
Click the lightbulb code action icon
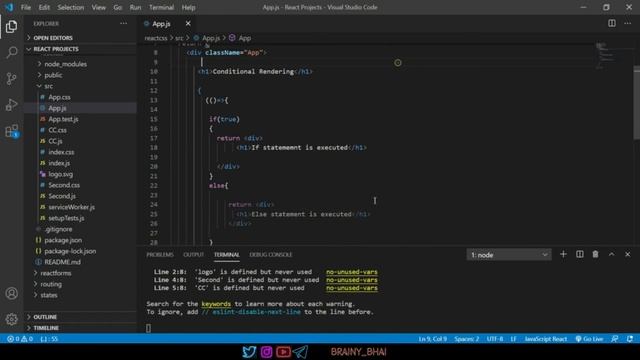point(398,63)
